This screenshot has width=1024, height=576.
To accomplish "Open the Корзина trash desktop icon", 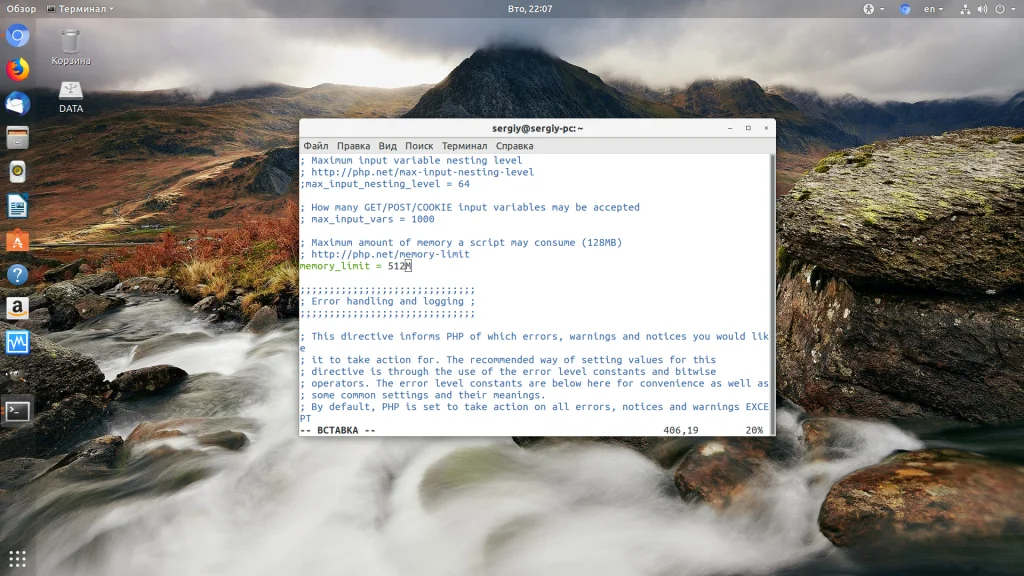I will click(71, 48).
